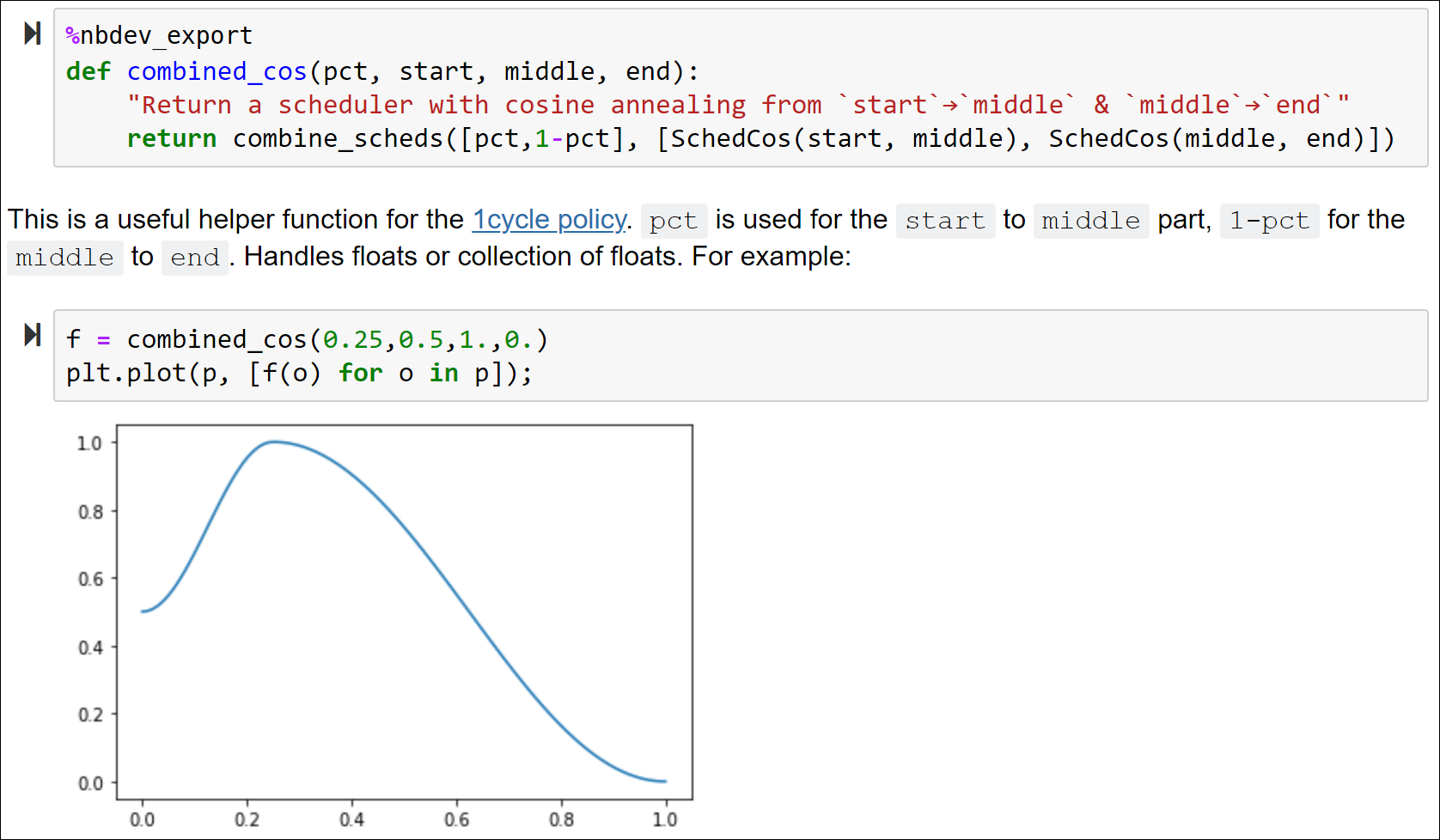Click the cosine schedule plot output
This screenshot has width=1440, height=840.
[384, 627]
